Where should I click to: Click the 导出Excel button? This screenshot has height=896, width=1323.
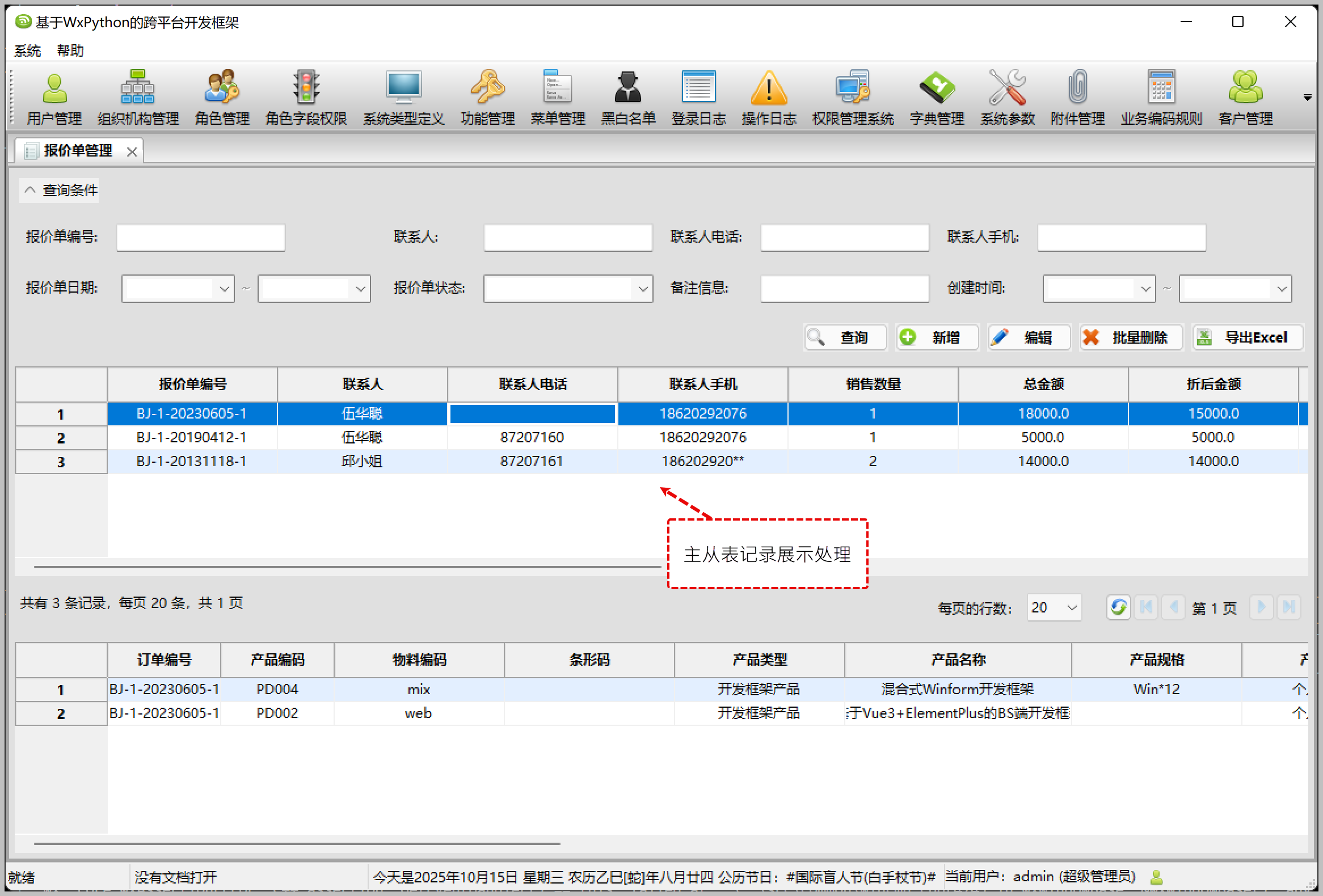tap(1248, 337)
